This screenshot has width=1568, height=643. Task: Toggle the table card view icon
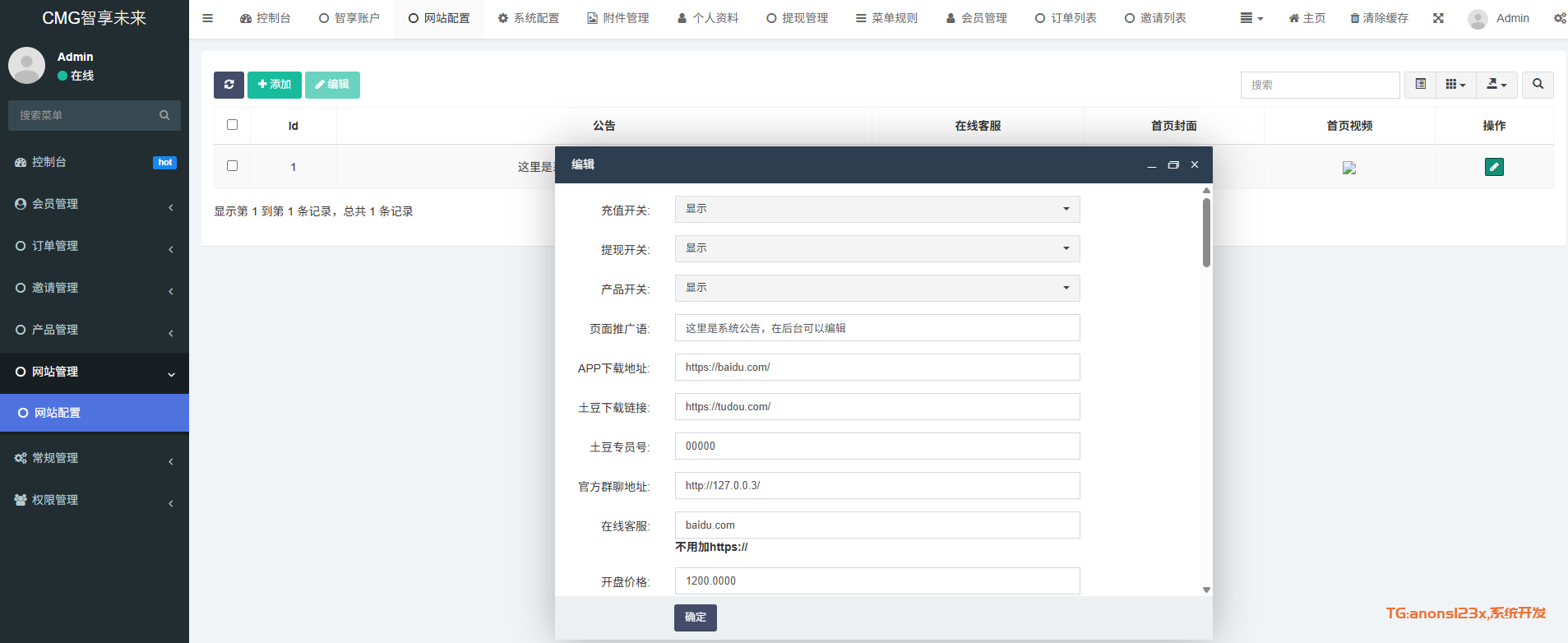[x=1420, y=85]
